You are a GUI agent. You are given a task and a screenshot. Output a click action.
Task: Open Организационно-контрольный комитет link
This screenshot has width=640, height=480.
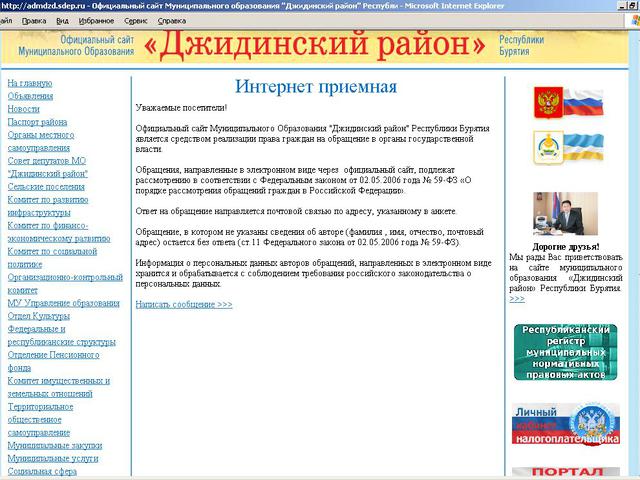(65, 284)
